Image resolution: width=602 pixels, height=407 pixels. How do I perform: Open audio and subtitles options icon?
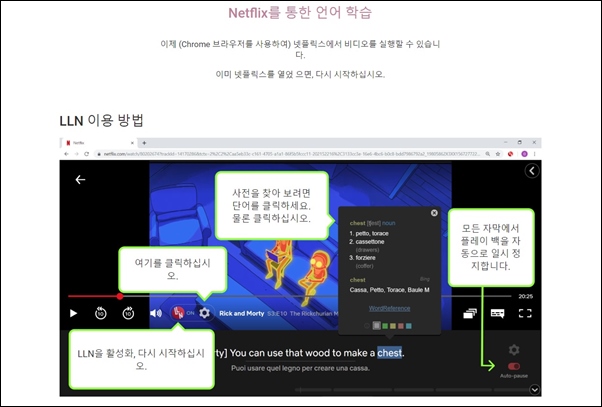[x=498, y=313]
